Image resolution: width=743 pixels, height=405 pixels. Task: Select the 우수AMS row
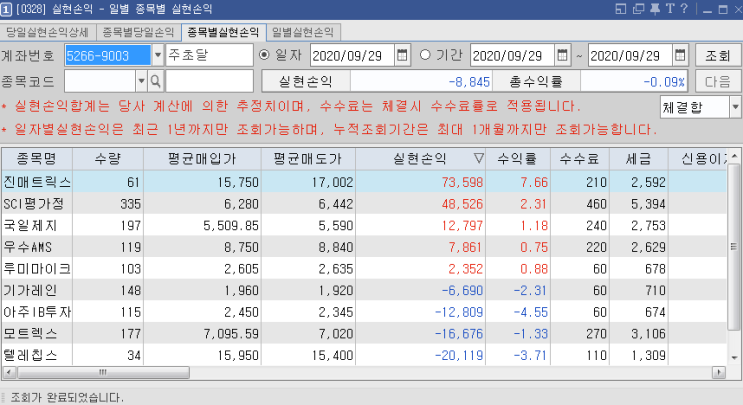(364, 247)
